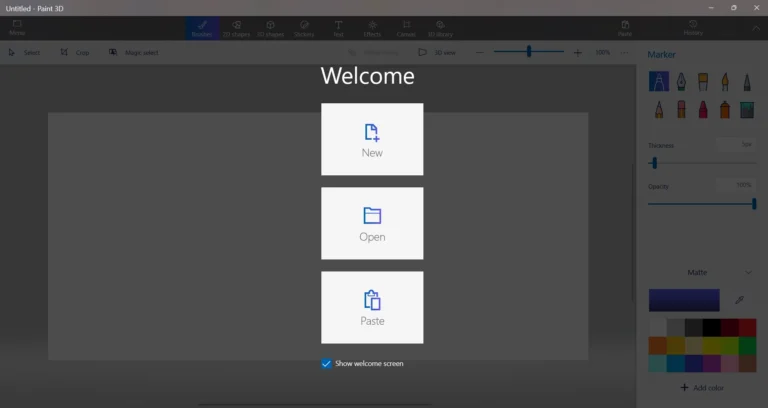Viewport: 768px width, 408px height.
Task: Toggle 3D view
Action: tap(437, 52)
